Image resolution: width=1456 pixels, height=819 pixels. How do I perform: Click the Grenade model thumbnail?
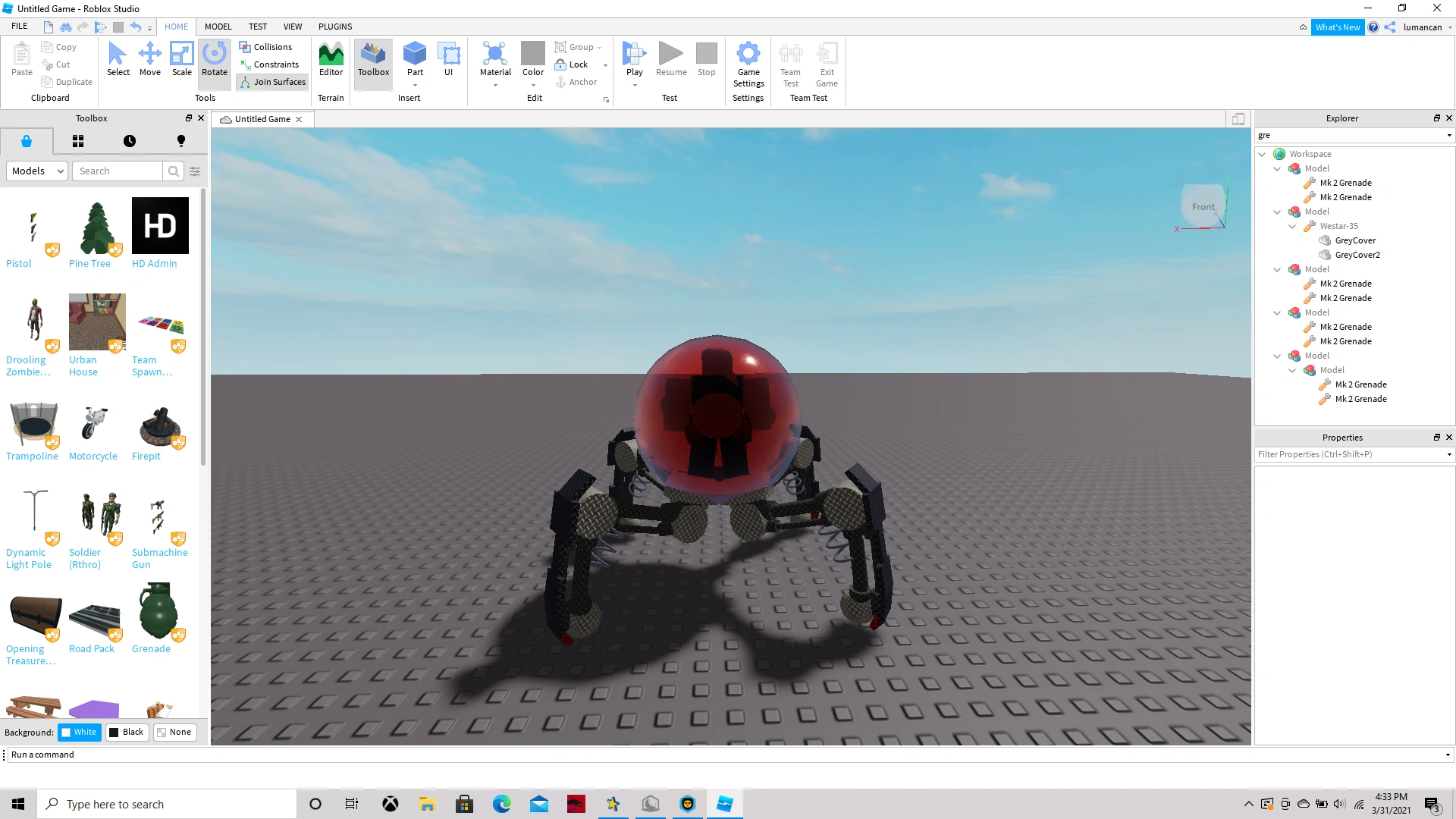tap(158, 611)
